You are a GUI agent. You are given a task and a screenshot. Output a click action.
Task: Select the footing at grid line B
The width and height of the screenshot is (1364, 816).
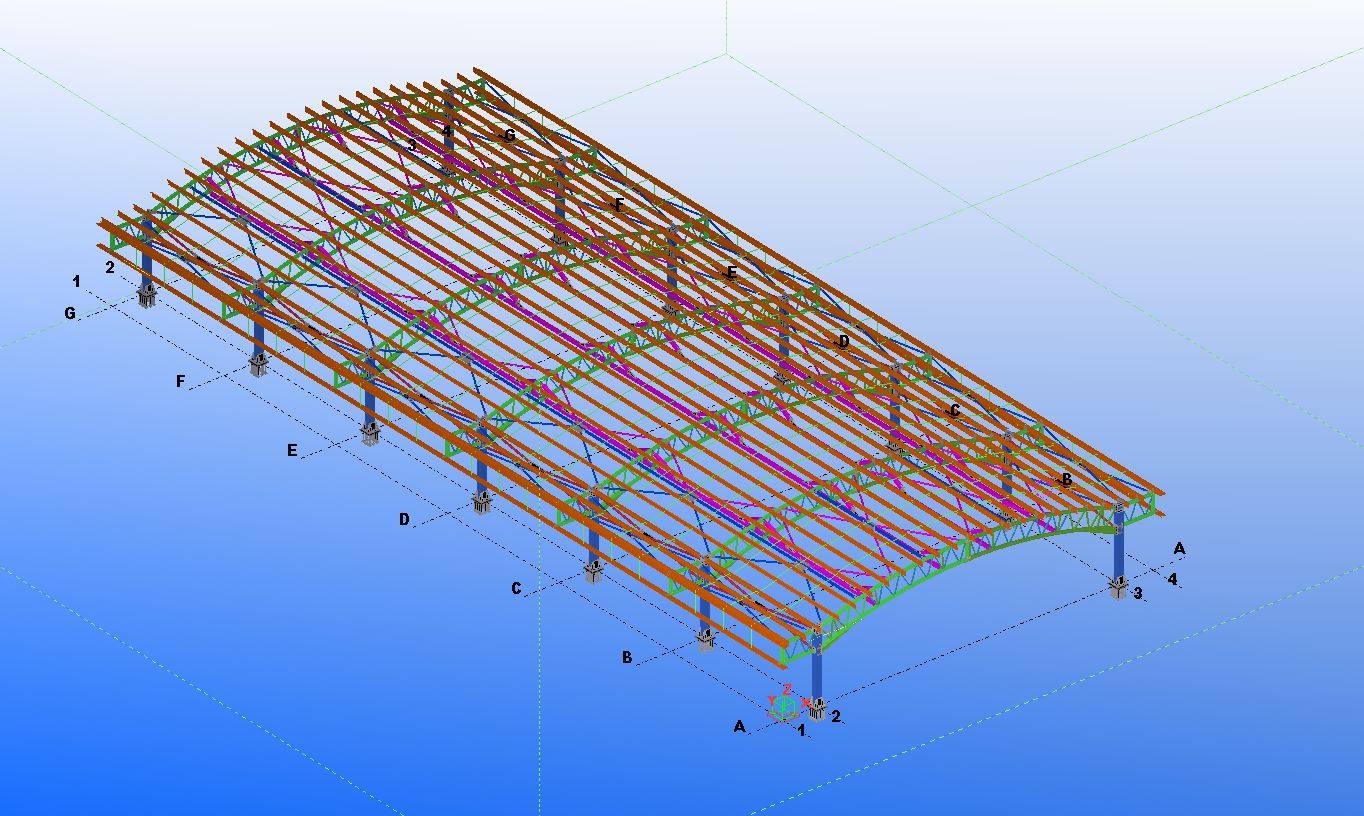pos(706,640)
